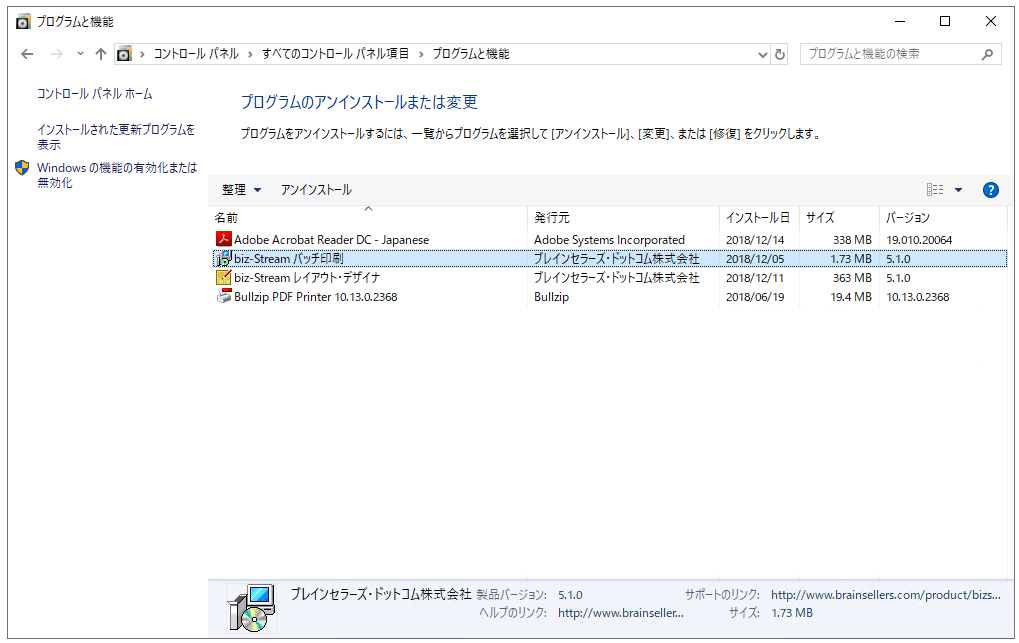The image size is (1019, 643).
Task: Click すべてのコントロール パネル項目 breadcrumb
Action: 335,54
